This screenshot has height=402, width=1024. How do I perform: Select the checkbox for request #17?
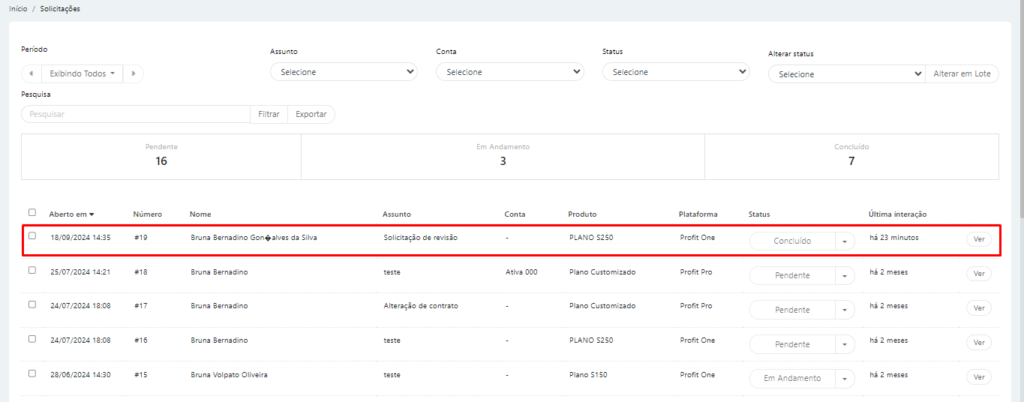pos(32,304)
